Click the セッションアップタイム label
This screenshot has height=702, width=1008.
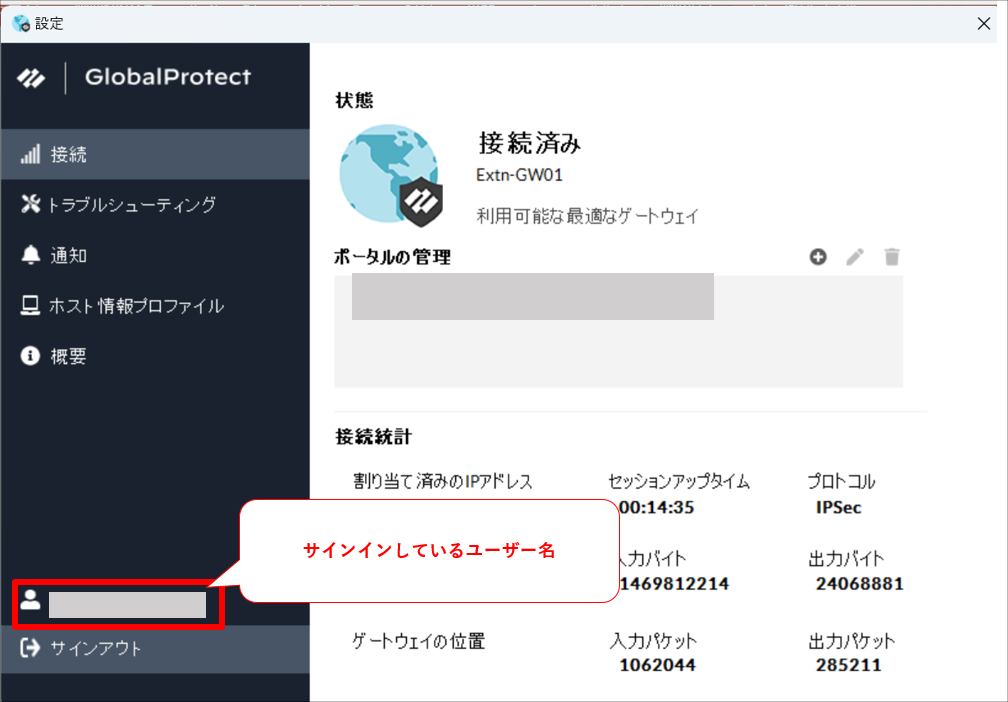pyautogui.click(x=679, y=481)
